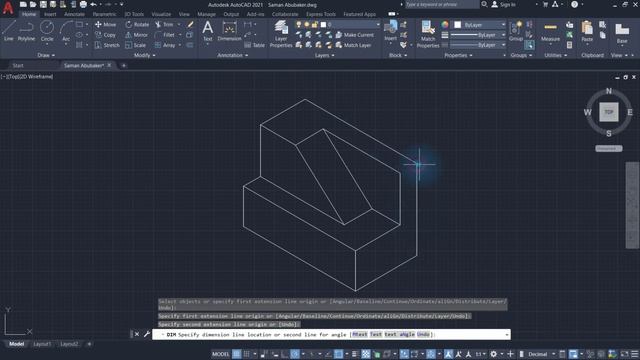The height and width of the screenshot is (360, 640).
Task: Click the Plot printer icon
Action: [x=83, y=4]
